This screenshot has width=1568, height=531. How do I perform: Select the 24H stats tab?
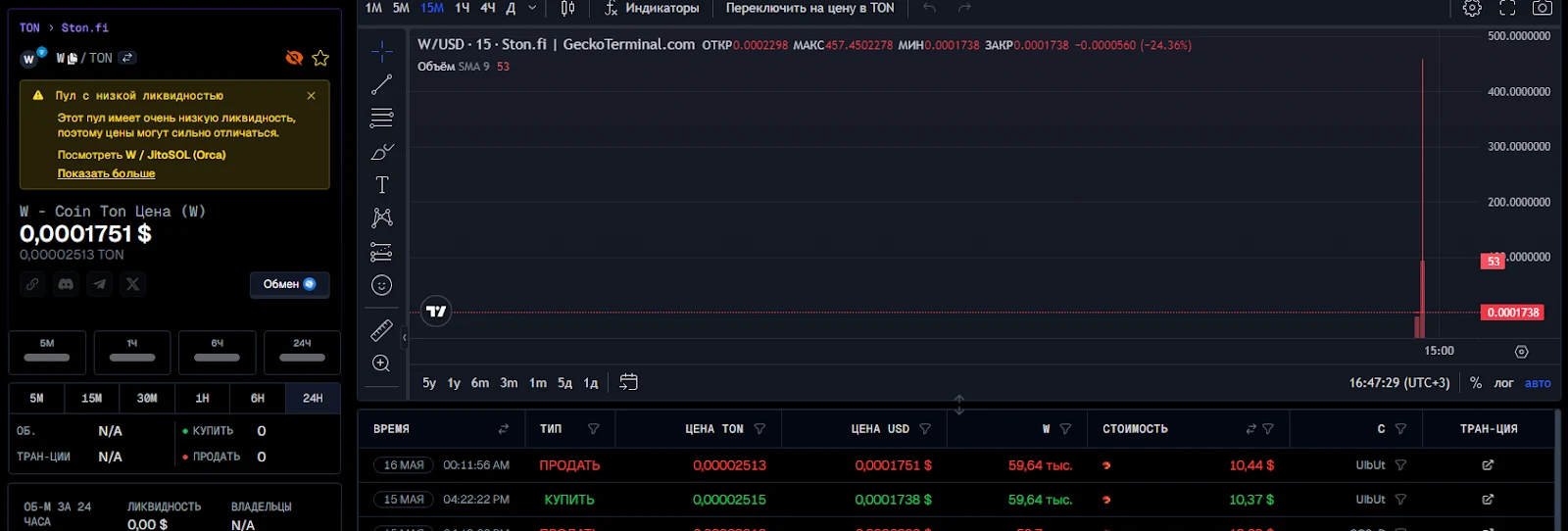pos(313,399)
